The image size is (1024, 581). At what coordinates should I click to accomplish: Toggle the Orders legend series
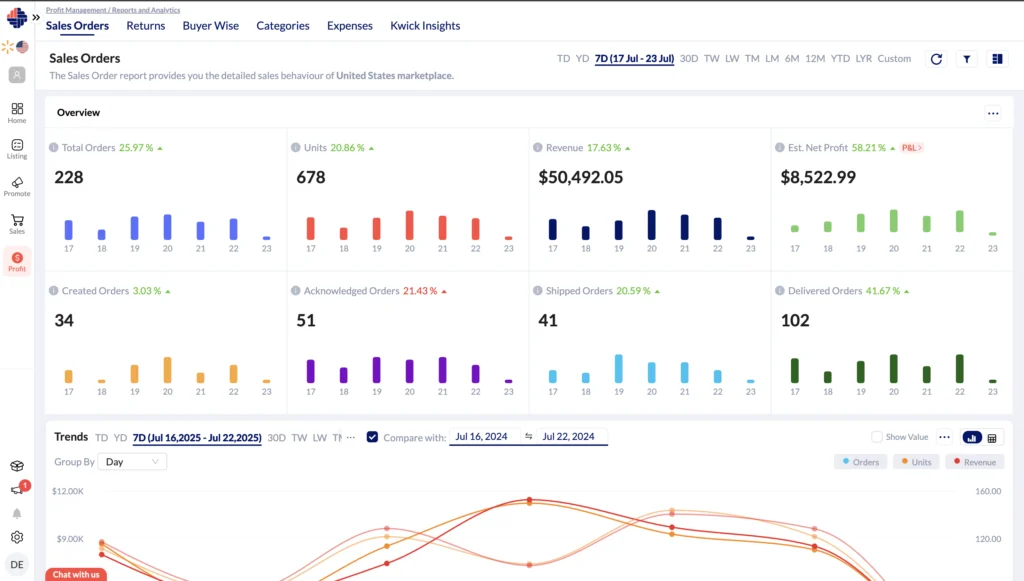[x=861, y=462]
